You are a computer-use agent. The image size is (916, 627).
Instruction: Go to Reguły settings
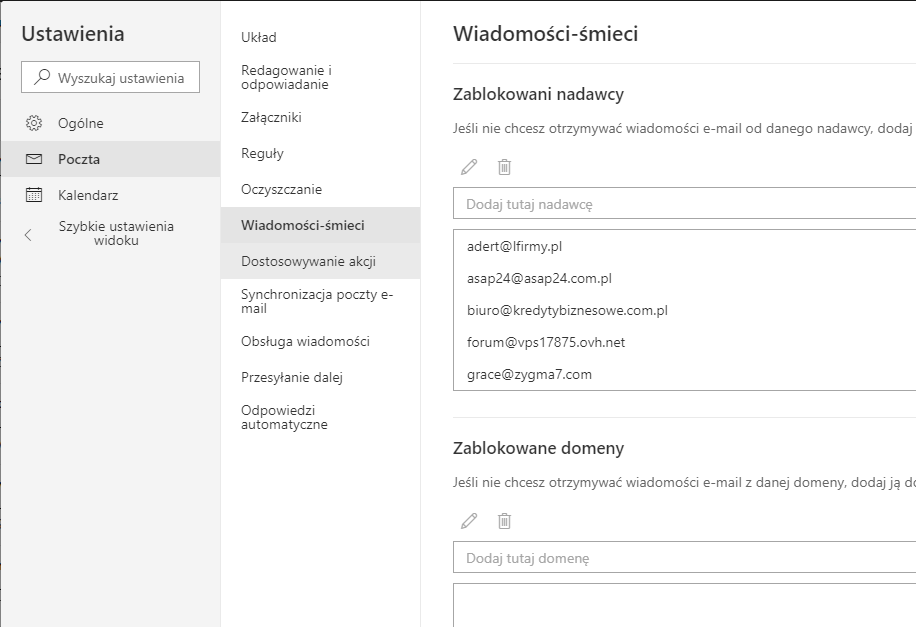point(262,154)
